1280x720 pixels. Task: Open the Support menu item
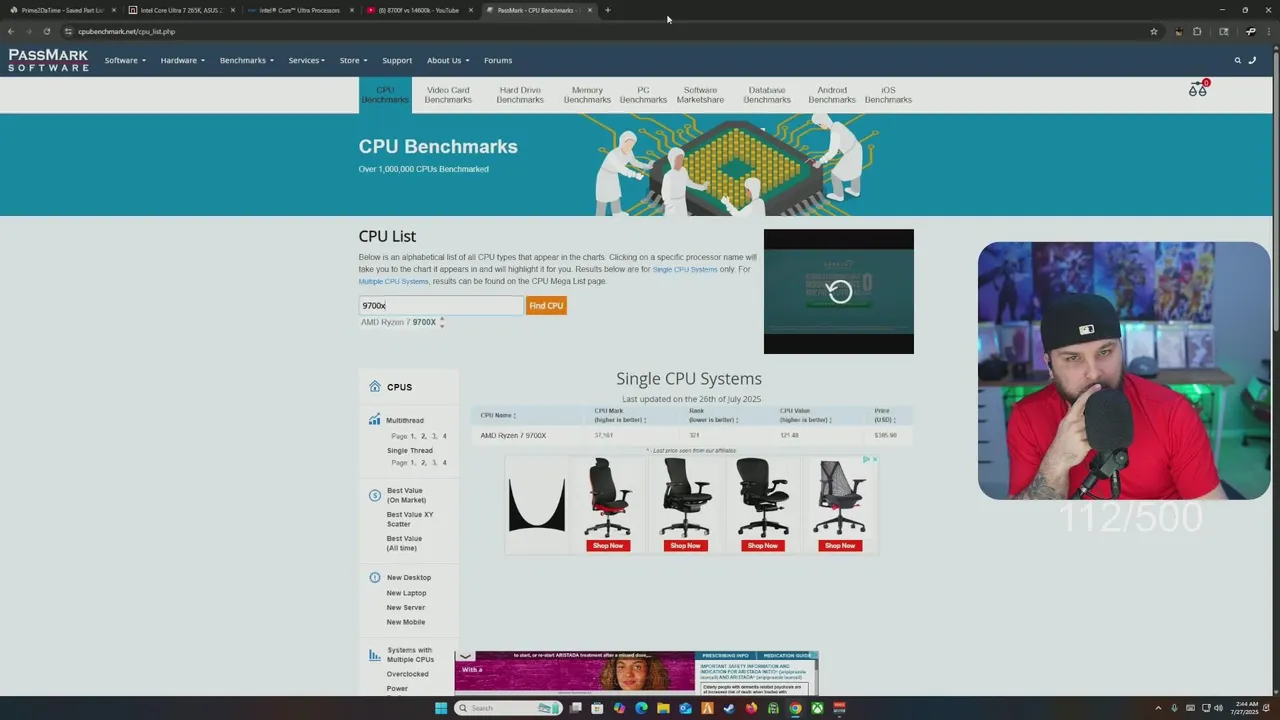397,60
